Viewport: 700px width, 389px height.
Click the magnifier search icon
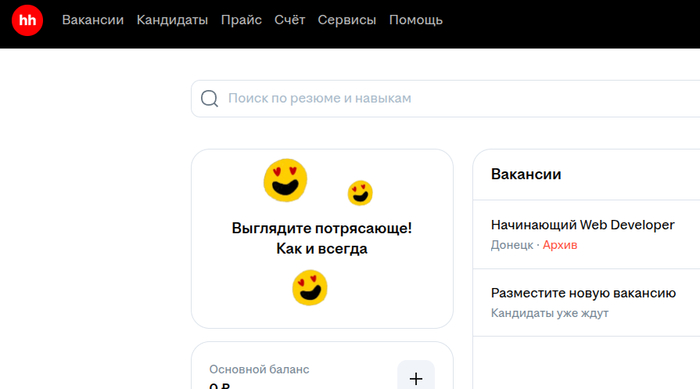pos(209,98)
